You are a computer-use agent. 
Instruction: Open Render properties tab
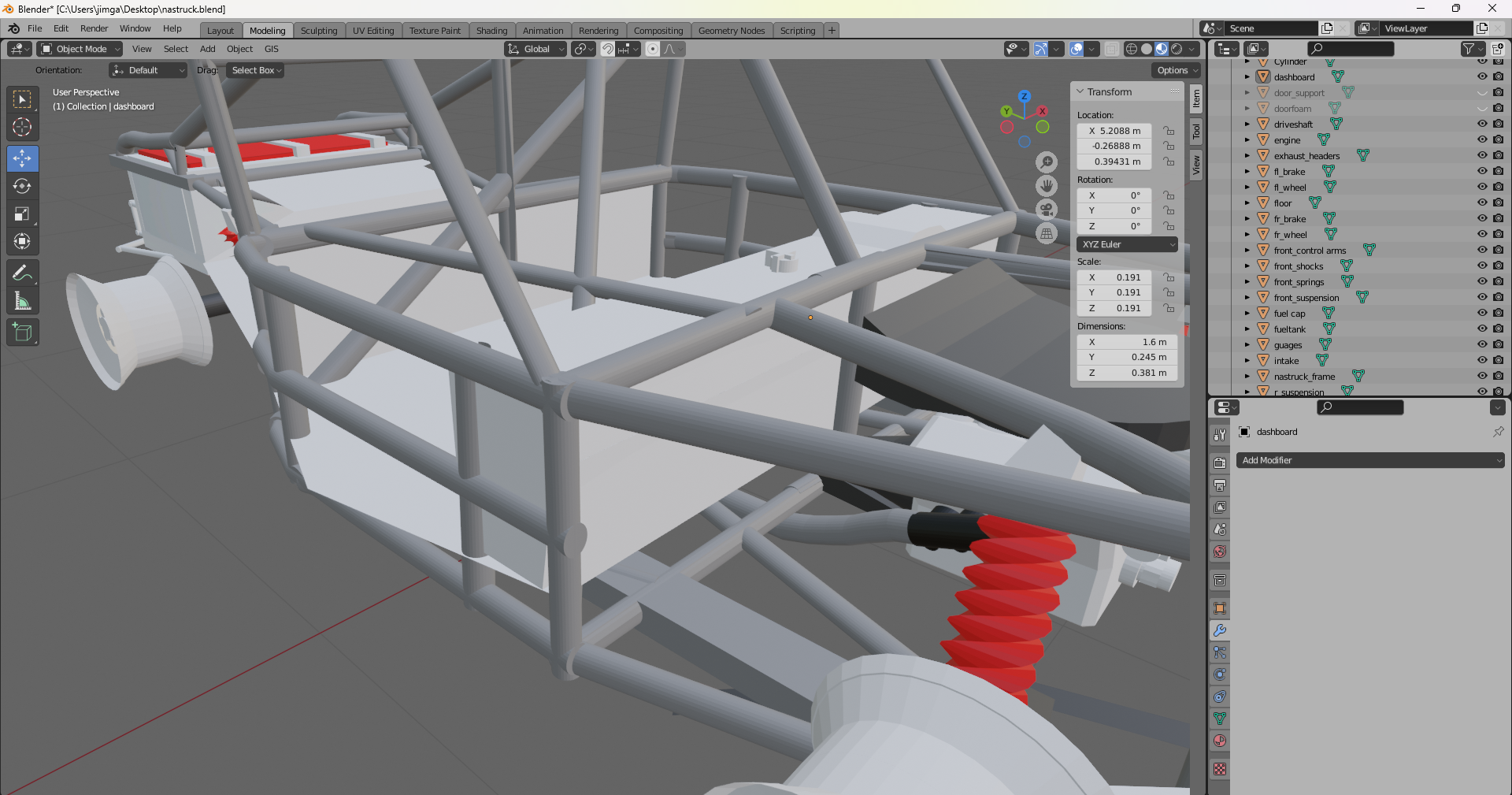pos(1220,463)
